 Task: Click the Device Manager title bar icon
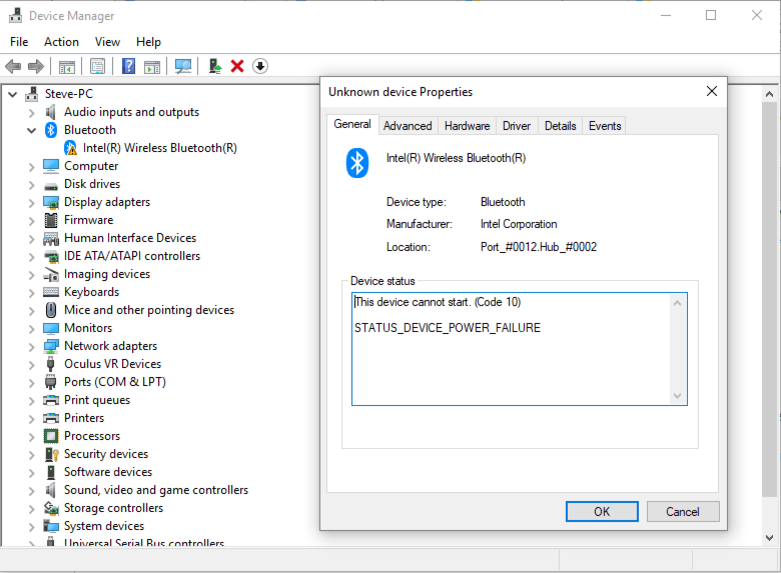pyautogui.click(x=15, y=15)
